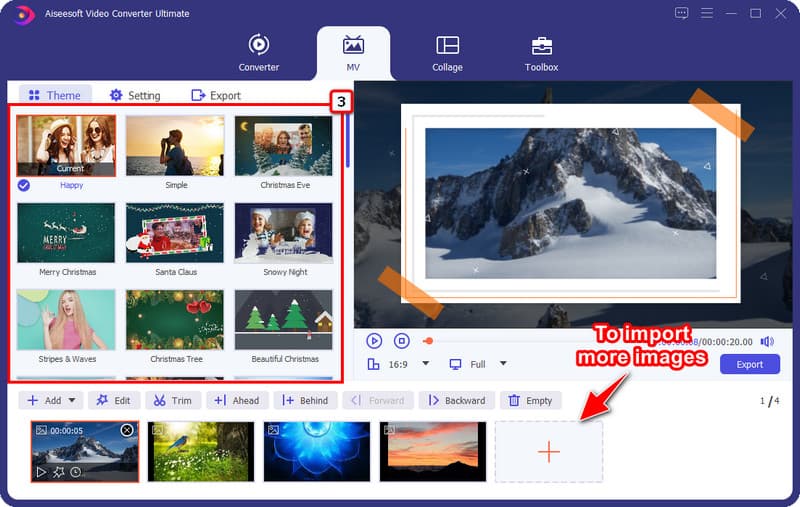Click the Trim button
Screen dimensions: 800x507
pos(173,400)
